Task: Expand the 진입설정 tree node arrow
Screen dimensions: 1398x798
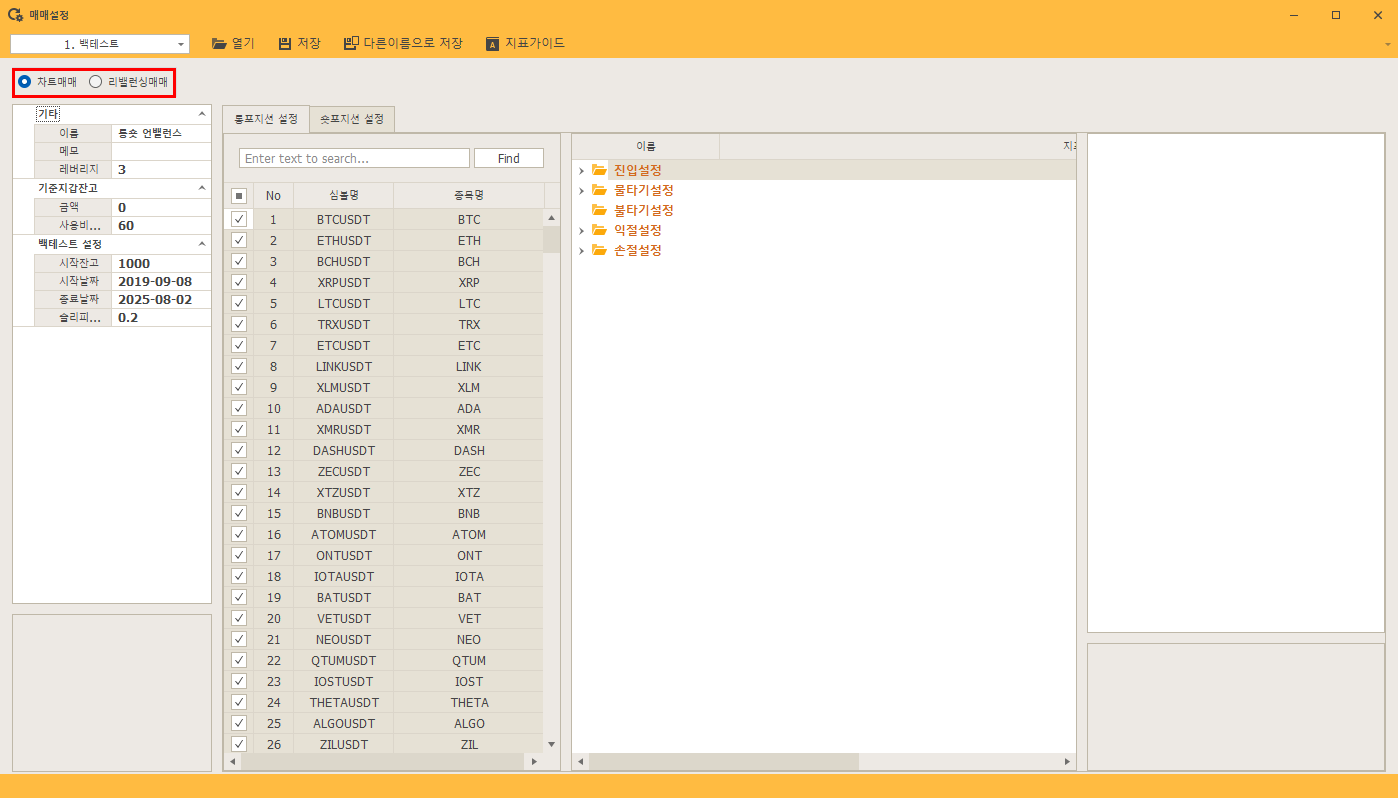Action: 581,171
